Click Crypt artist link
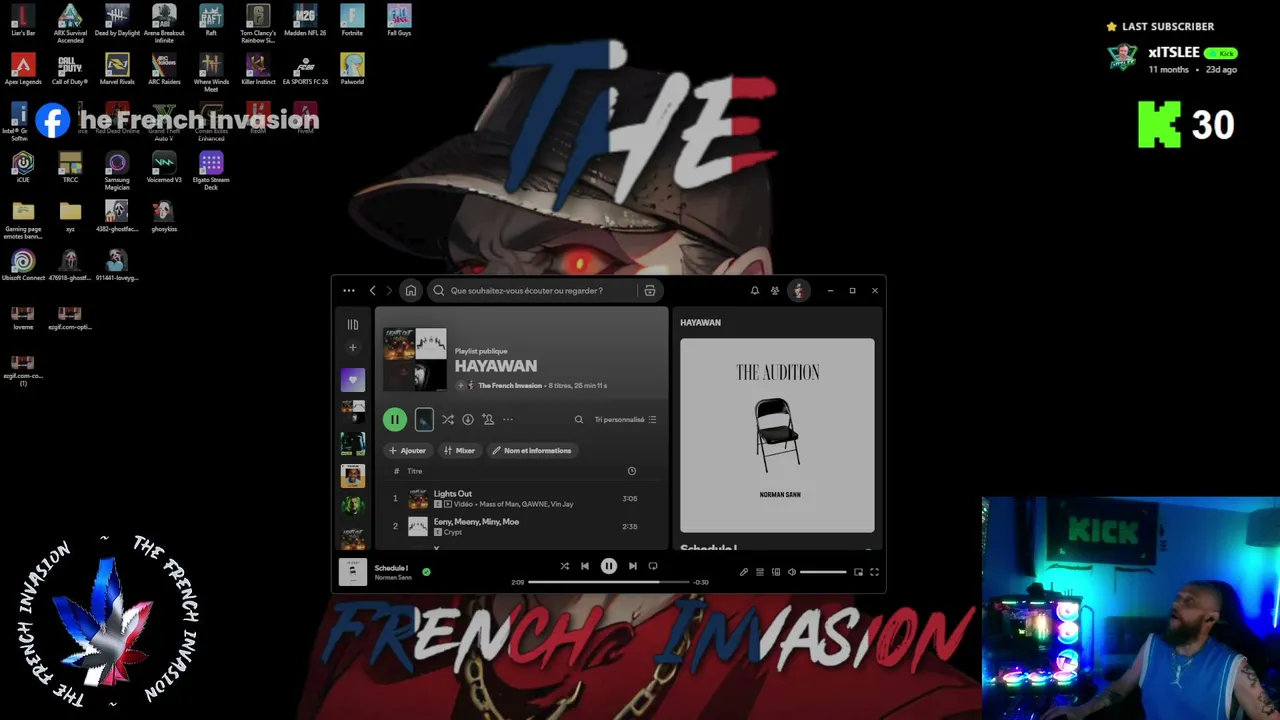1280x720 pixels. (x=453, y=532)
